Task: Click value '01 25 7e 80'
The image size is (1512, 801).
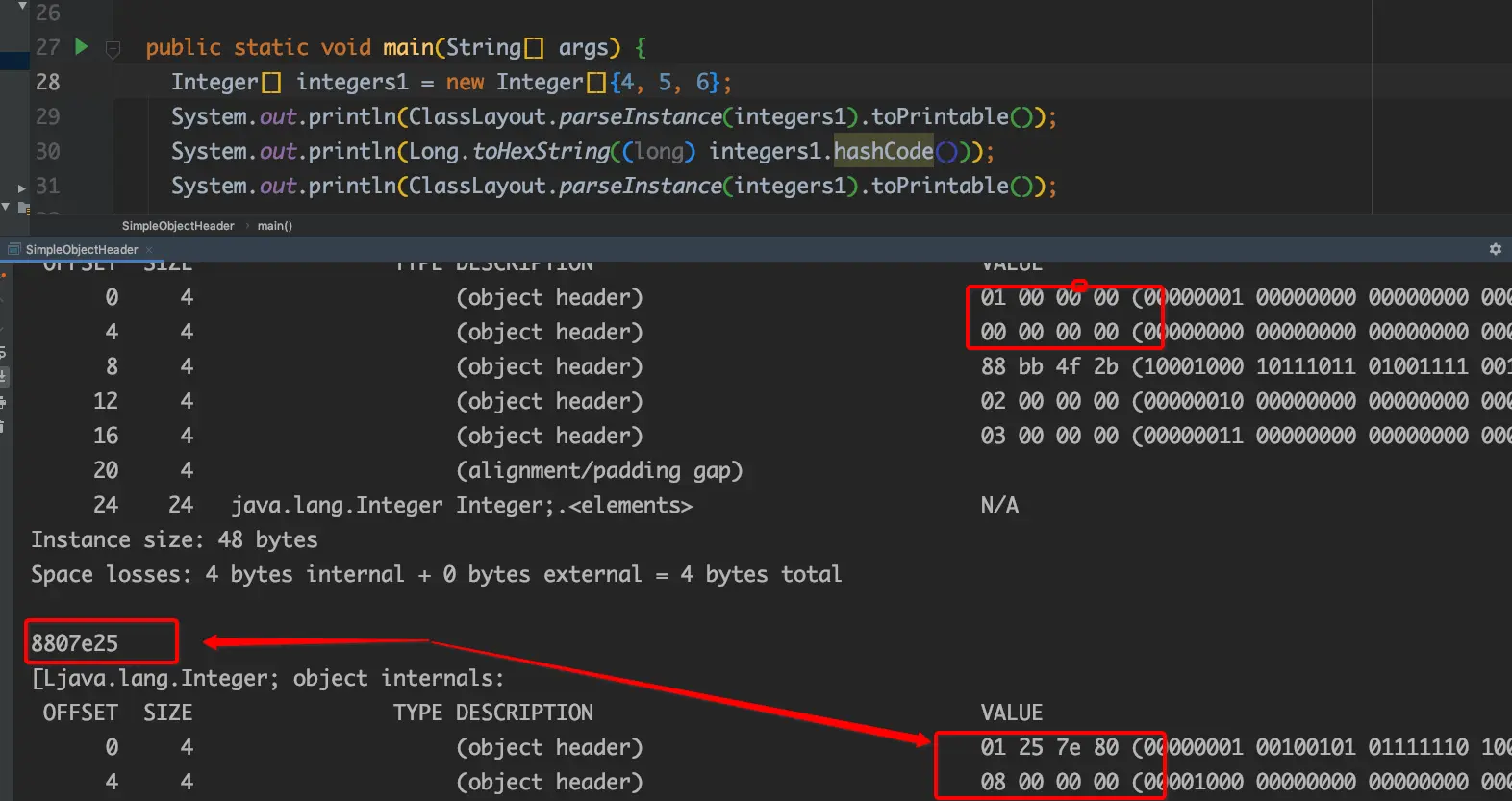Action: click(x=1049, y=747)
